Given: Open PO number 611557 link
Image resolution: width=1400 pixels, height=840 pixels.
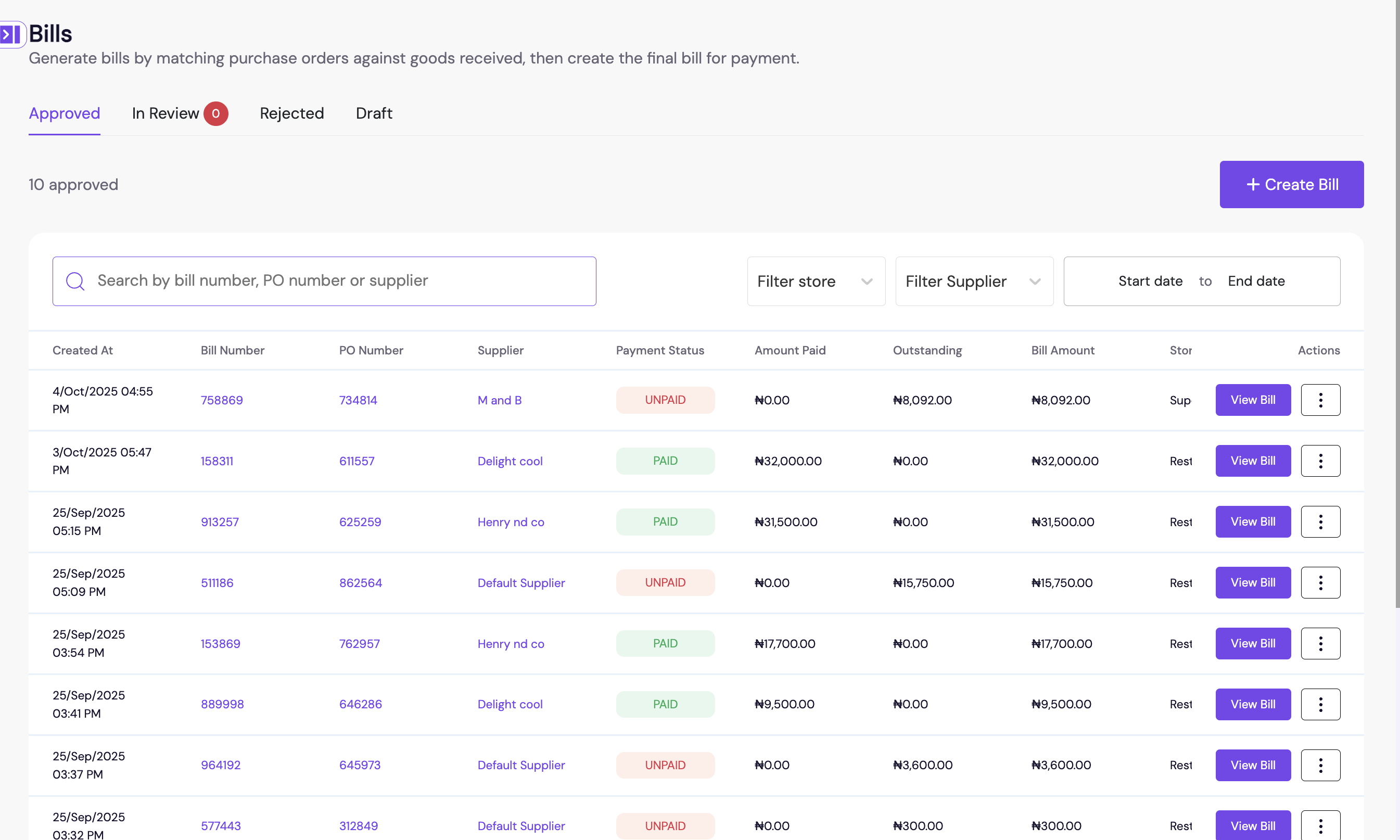Looking at the screenshot, I should coord(357,461).
